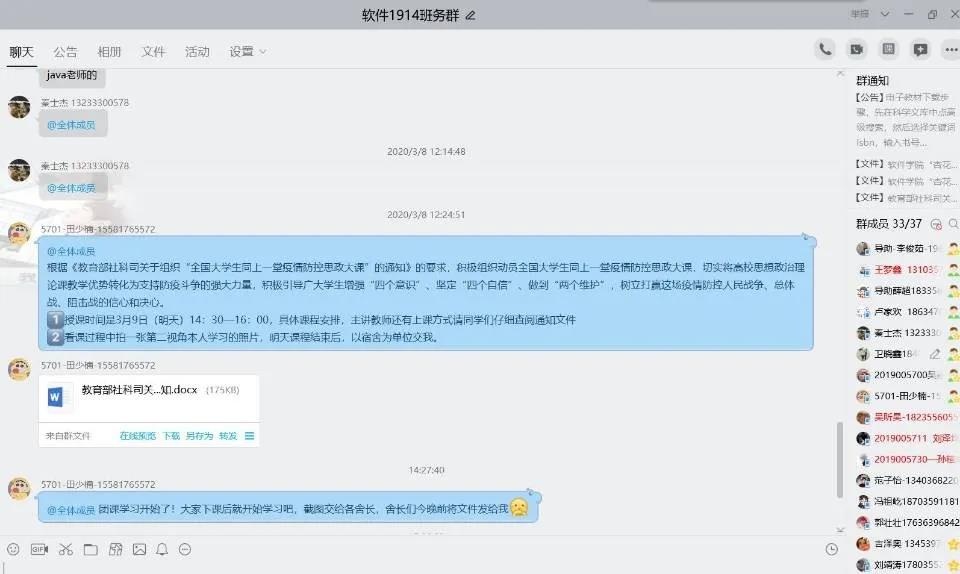Click 下载 to download the docx
960x574 pixels.
click(171, 436)
